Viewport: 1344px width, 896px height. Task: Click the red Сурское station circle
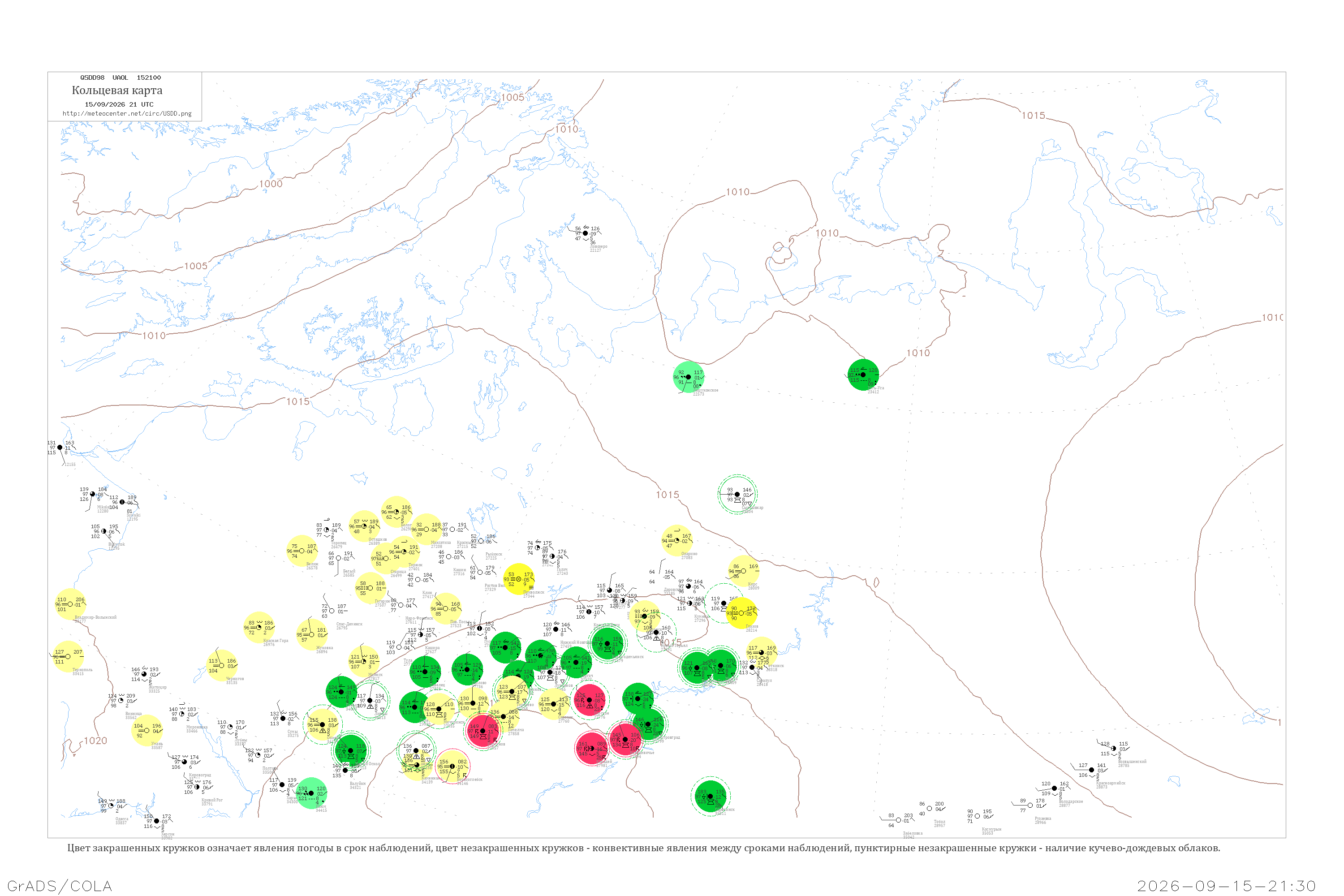pos(590,700)
